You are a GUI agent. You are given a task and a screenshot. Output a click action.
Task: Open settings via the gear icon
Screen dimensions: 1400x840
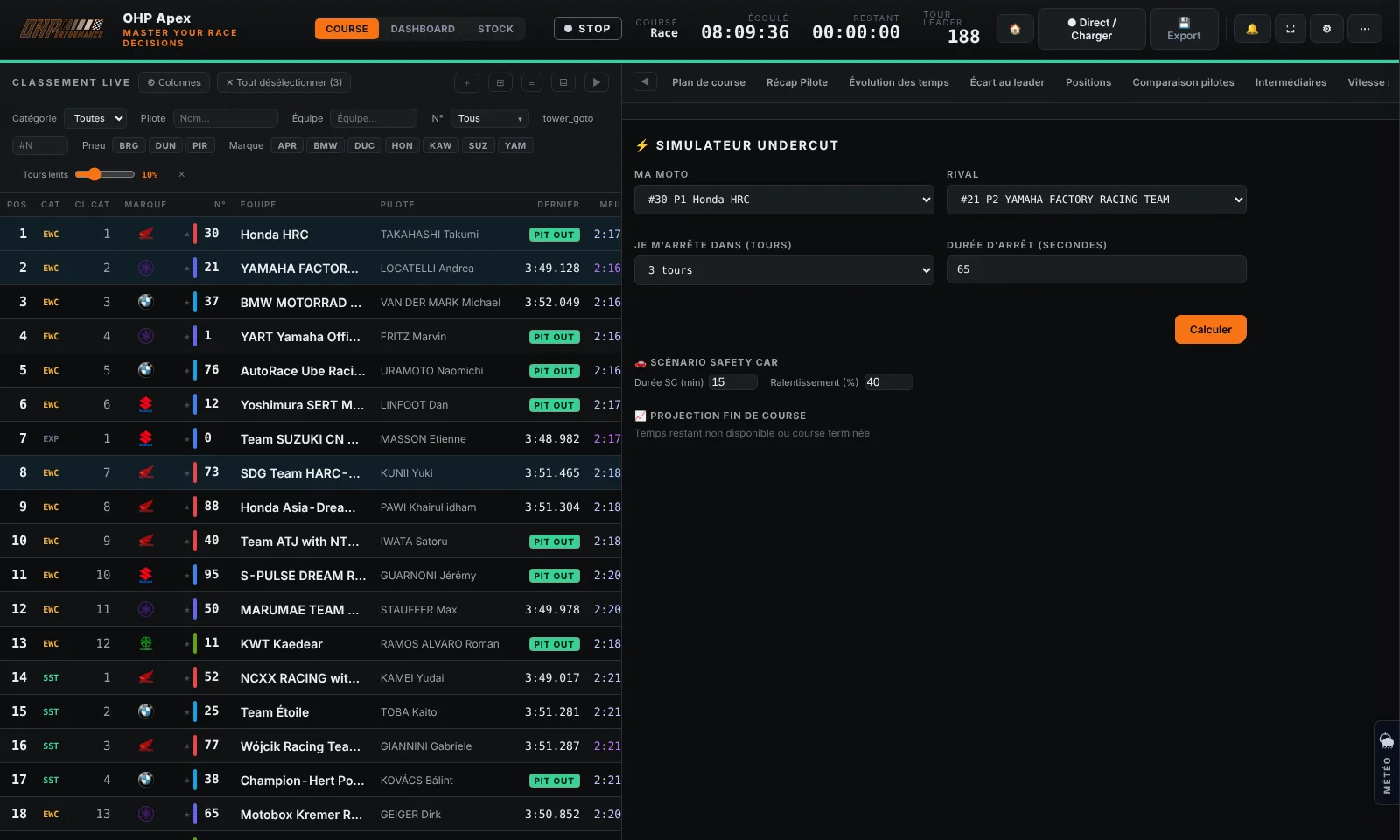1327,29
